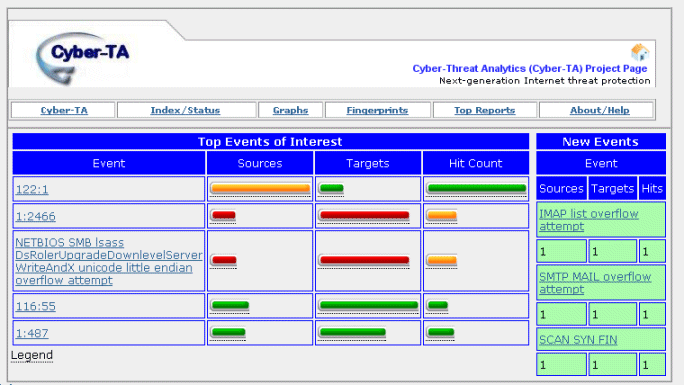Viewport: 684px width, 385px height.
Task: Open event 1:2466 link
Action: (x=35, y=216)
